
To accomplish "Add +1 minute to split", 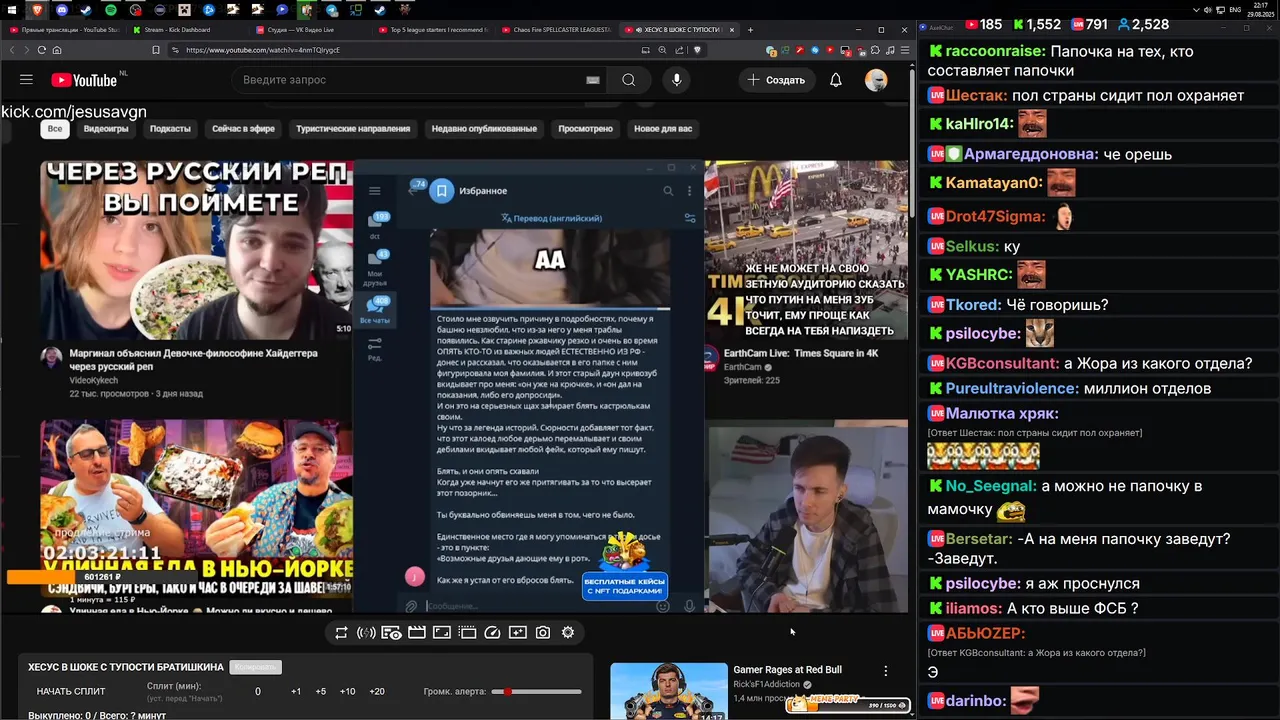I will tap(296, 692).
